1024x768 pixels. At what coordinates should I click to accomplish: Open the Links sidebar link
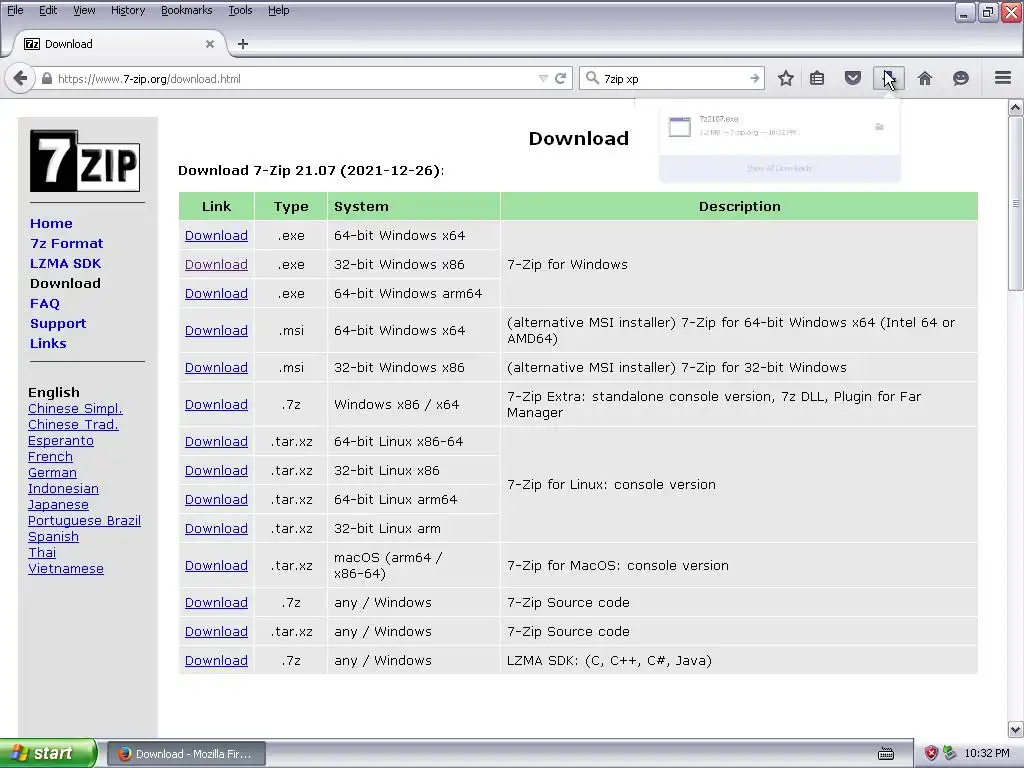[48, 344]
